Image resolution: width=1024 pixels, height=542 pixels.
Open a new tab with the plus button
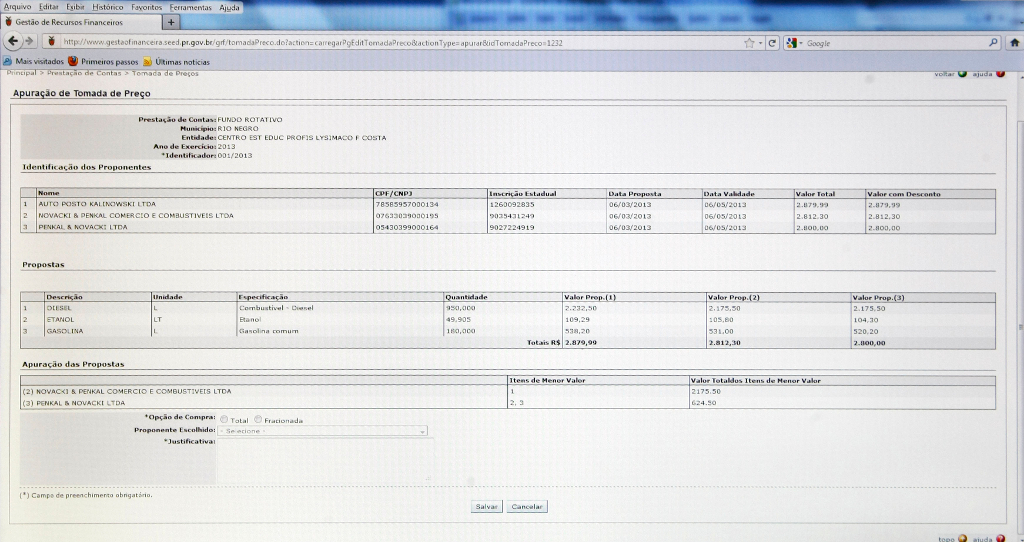pos(170,22)
